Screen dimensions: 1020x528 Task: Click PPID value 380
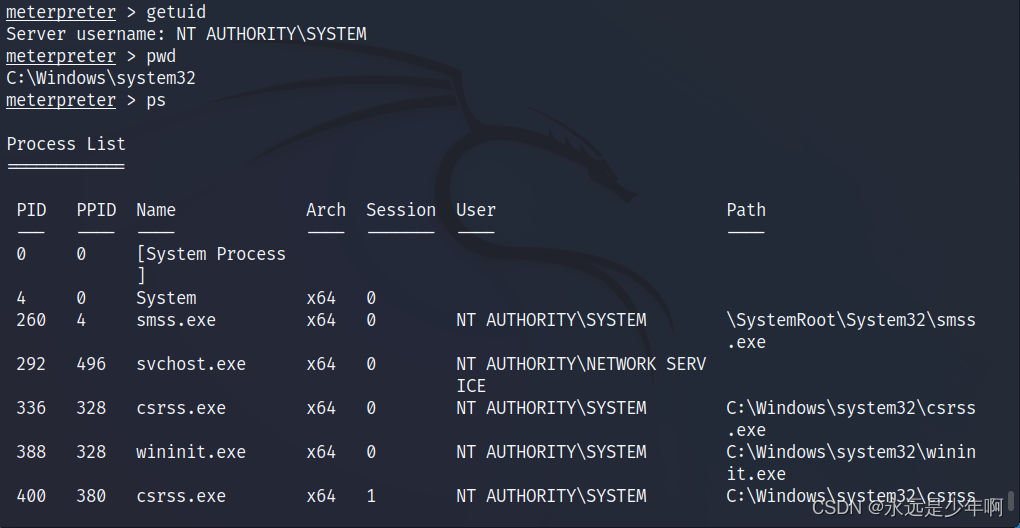pos(91,496)
